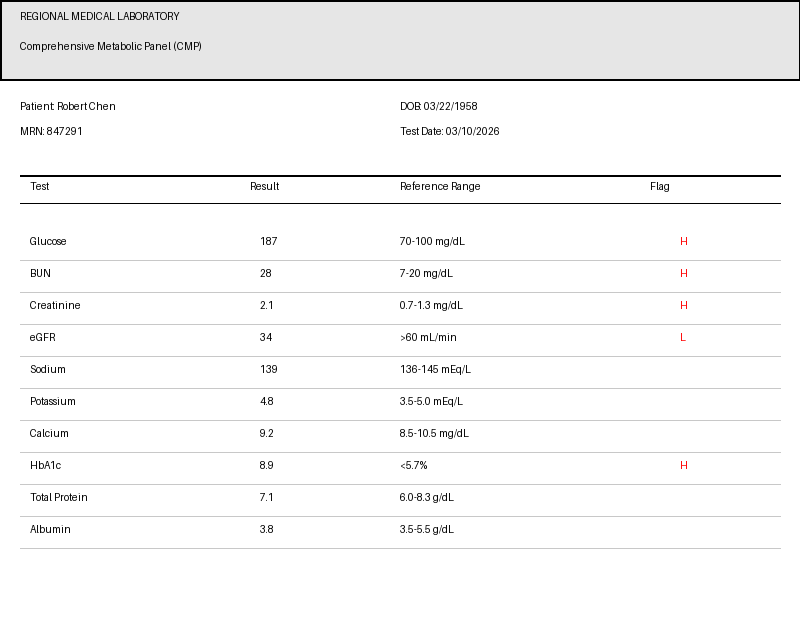Sort by the Result column header
Viewport: 800px width, 630px height.
click(264, 186)
